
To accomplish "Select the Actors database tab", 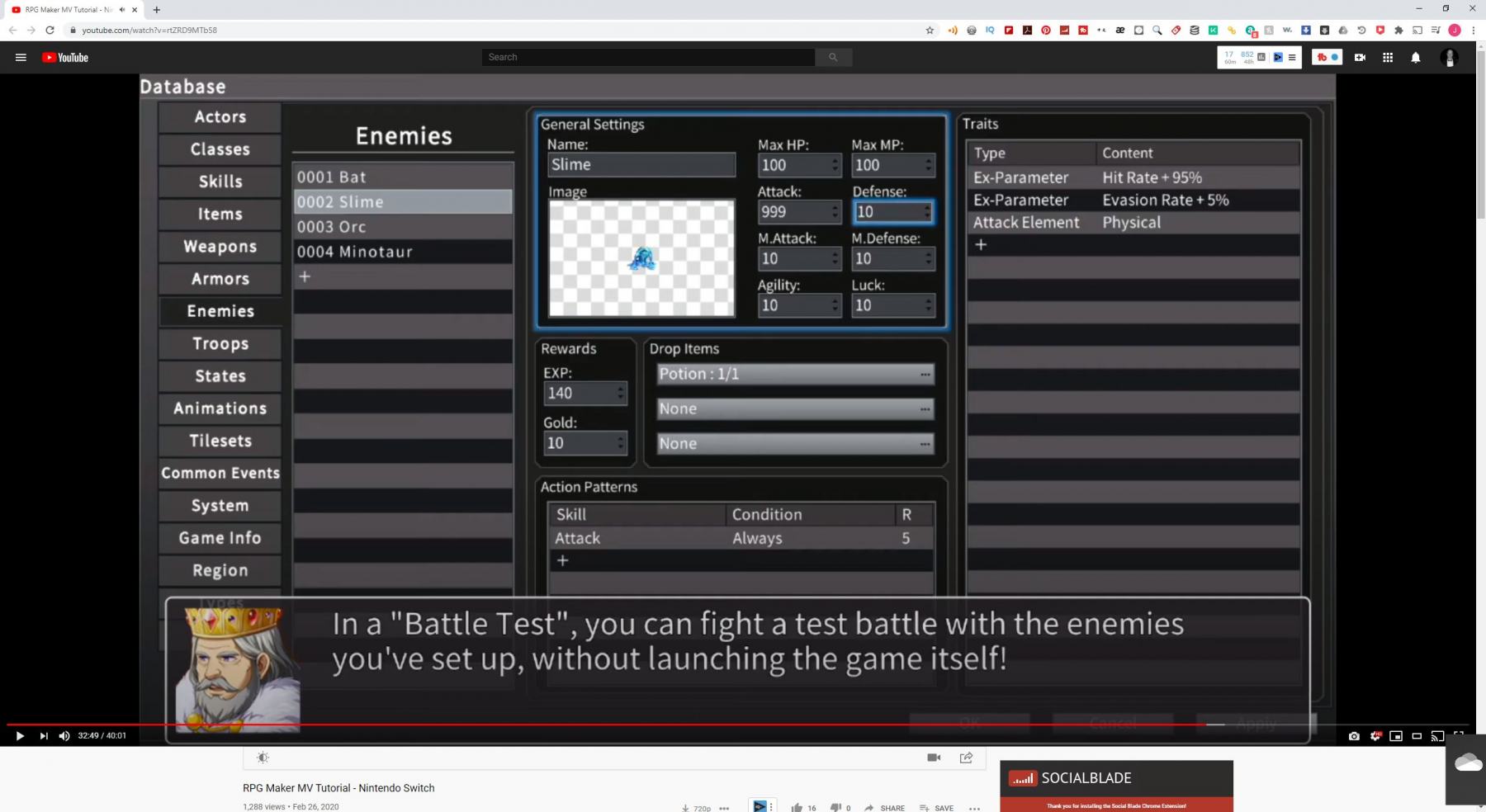I will pos(220,117).
